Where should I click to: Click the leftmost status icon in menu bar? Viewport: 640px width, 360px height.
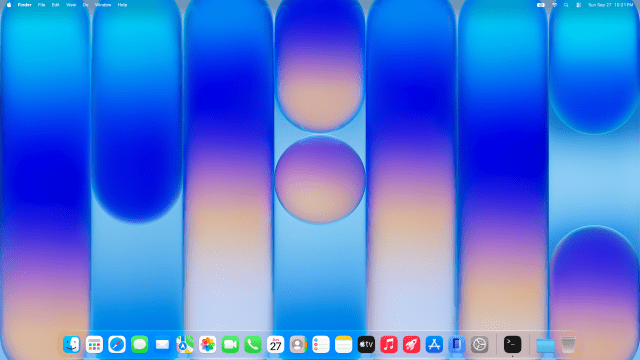pyautogui.click(x=541, y=5)
